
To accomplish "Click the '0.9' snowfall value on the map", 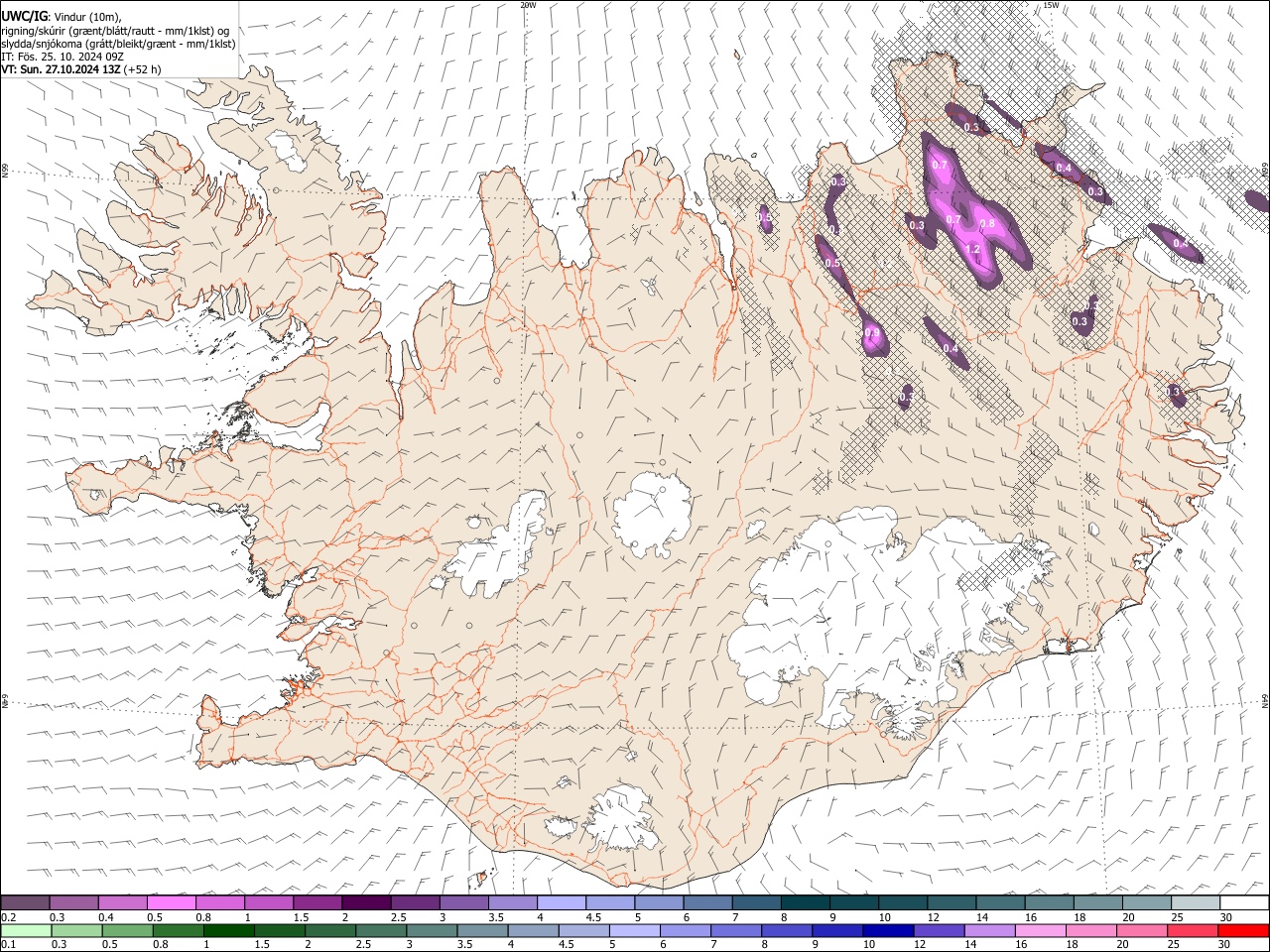I will [872, 333].
